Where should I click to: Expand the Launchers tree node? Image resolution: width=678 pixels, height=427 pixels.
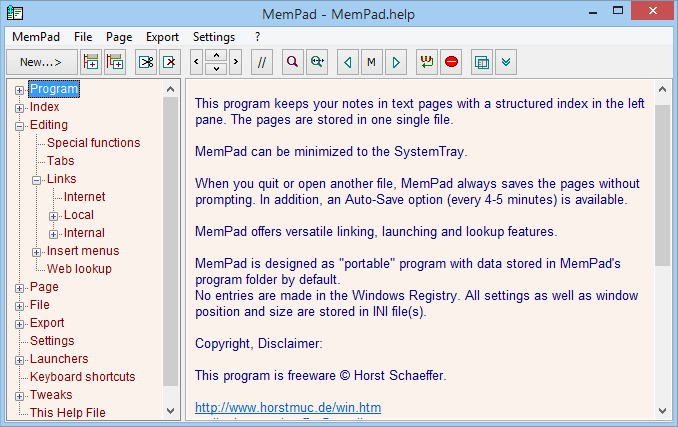(x=19, y=360)
